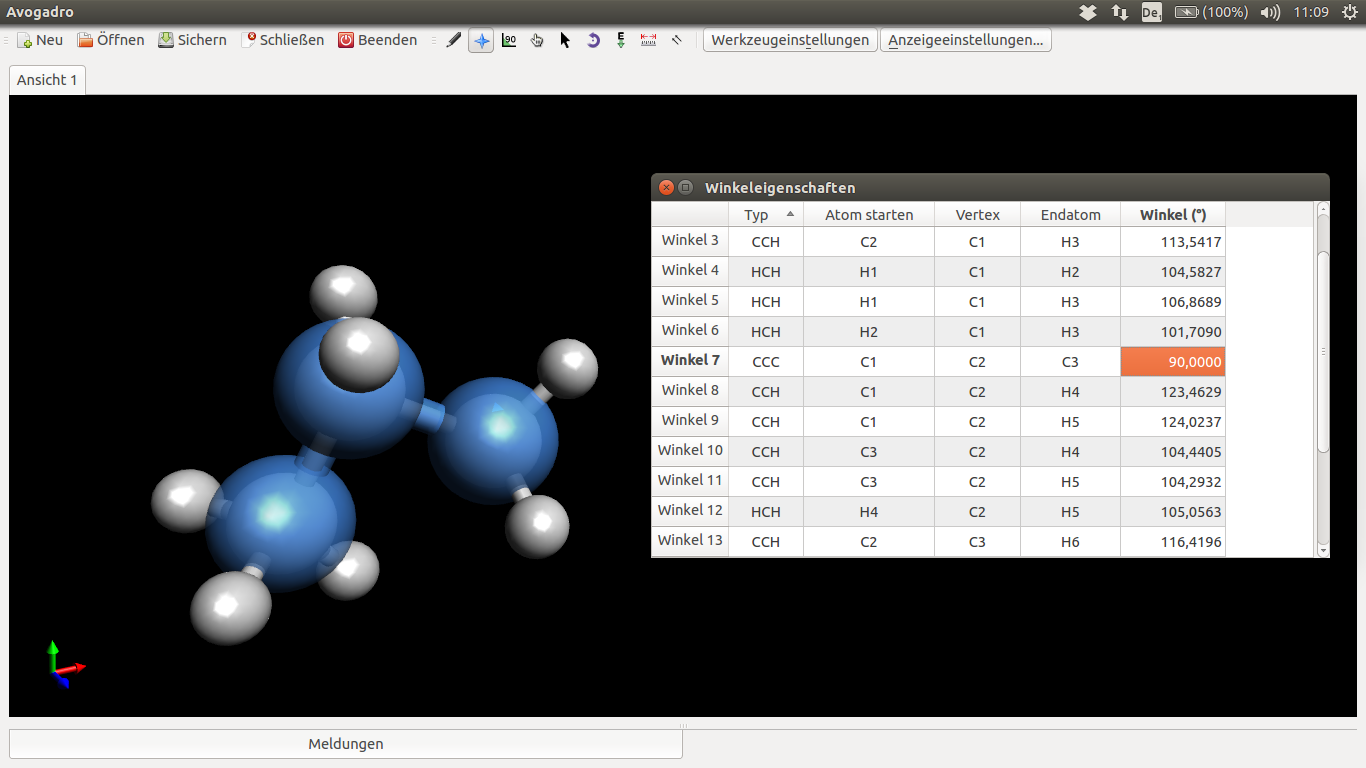This screenshot has height=768, width=1366.
Task: Click the angle value 104,5827
Action: (1173, 272)
